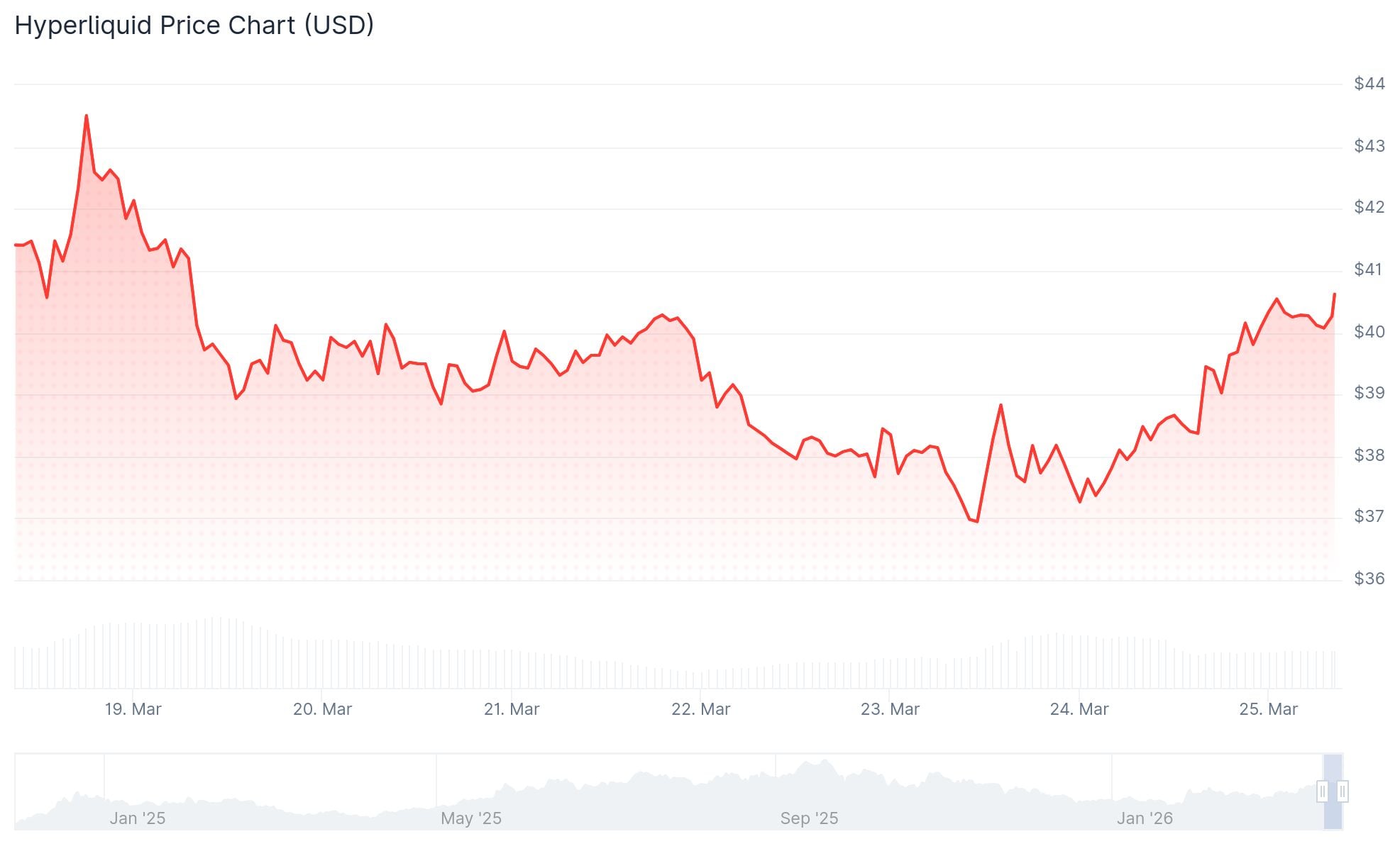This screenshot has height=851, width=1400.
Task: Click the left navigator range handle
Action: pos(1322,791)
